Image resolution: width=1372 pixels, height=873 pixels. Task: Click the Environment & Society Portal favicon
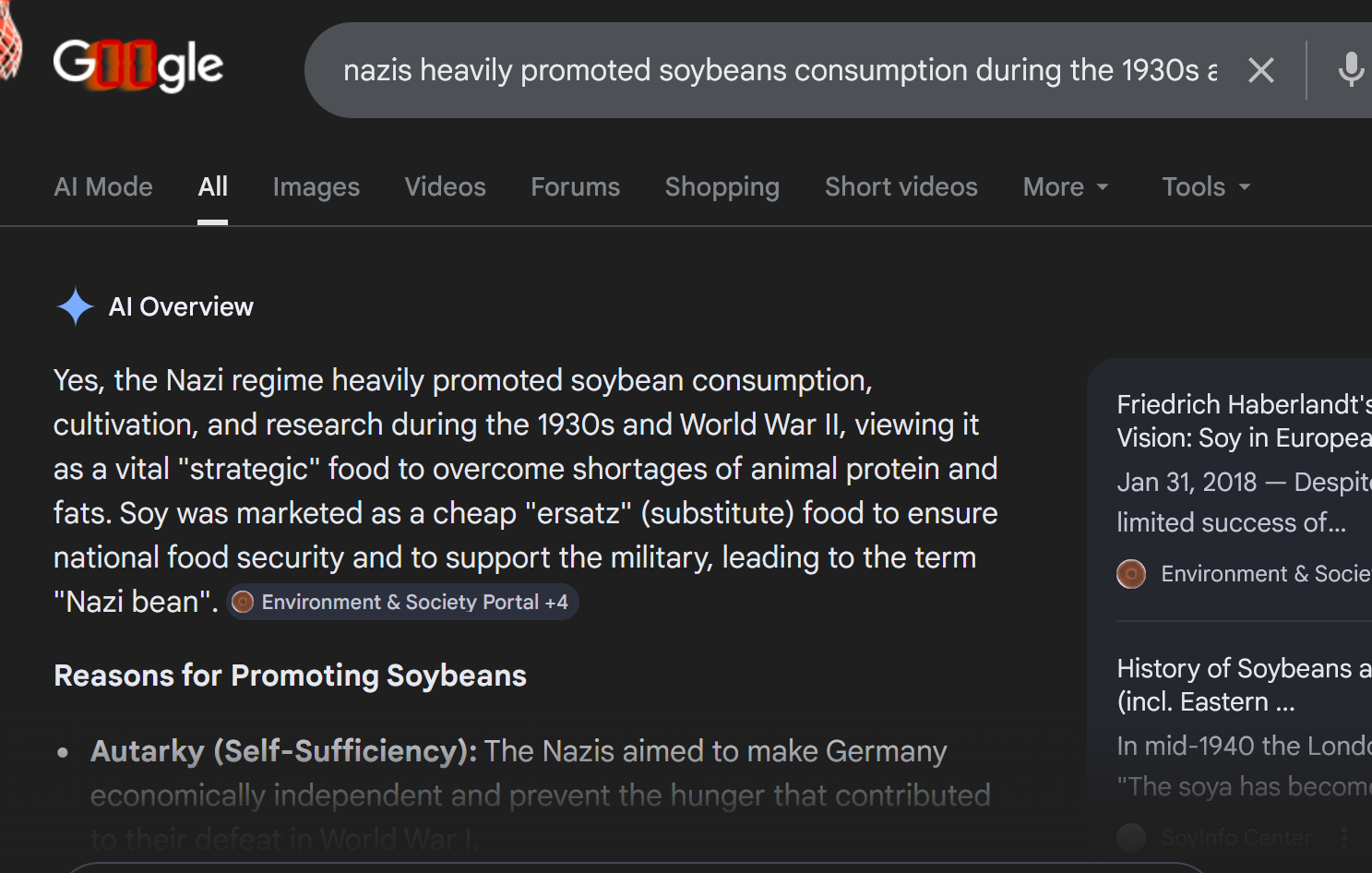(243, 603)
